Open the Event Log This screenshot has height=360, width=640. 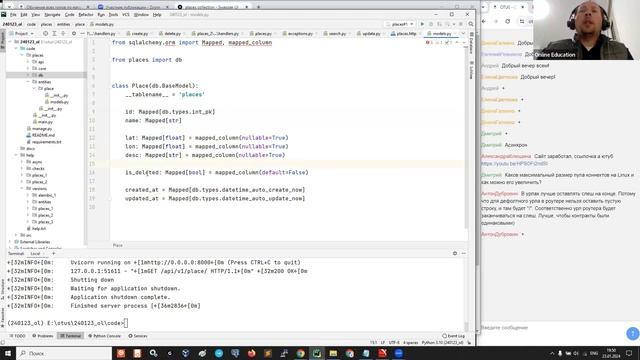[x=453, y=336]
